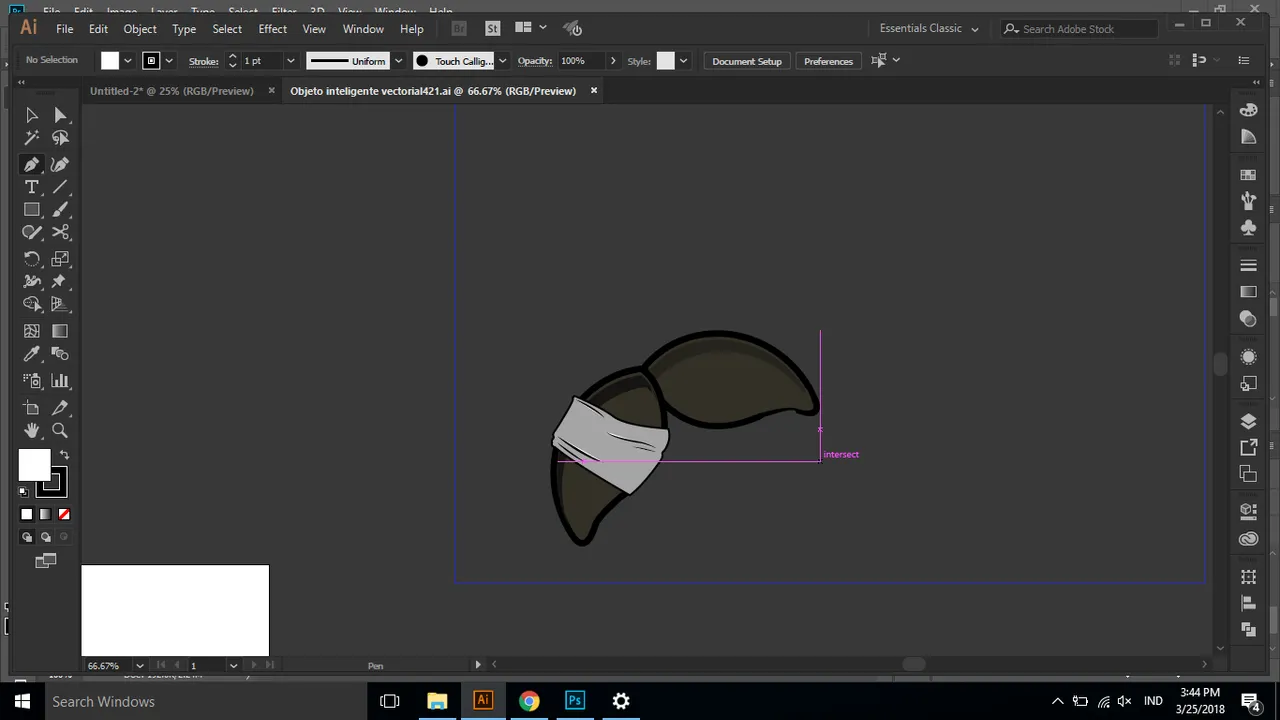The height and width of the screenshot is (720, 1280).
Task: Select the Selection (black arrow) tool
Action: point(32,115)
